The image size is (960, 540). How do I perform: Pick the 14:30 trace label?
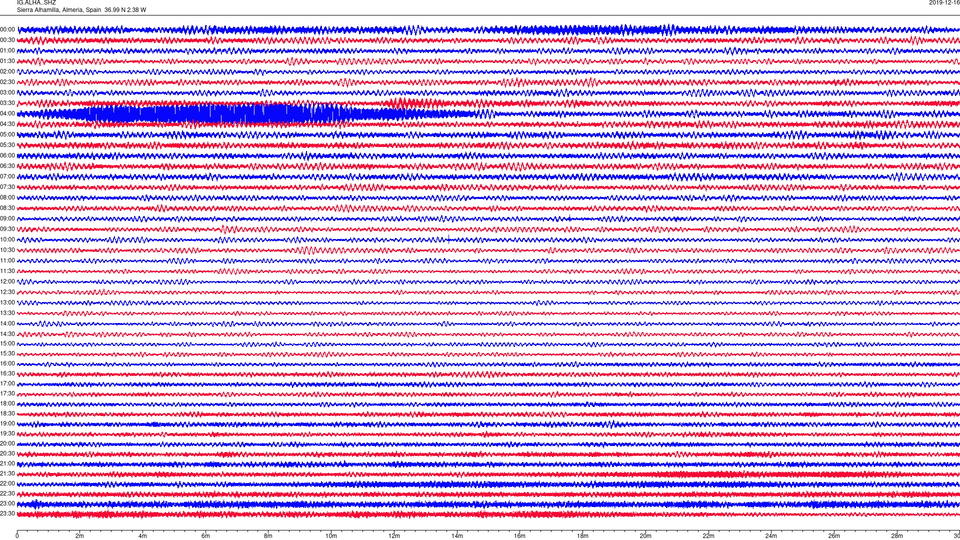click(x=7, y=334)
